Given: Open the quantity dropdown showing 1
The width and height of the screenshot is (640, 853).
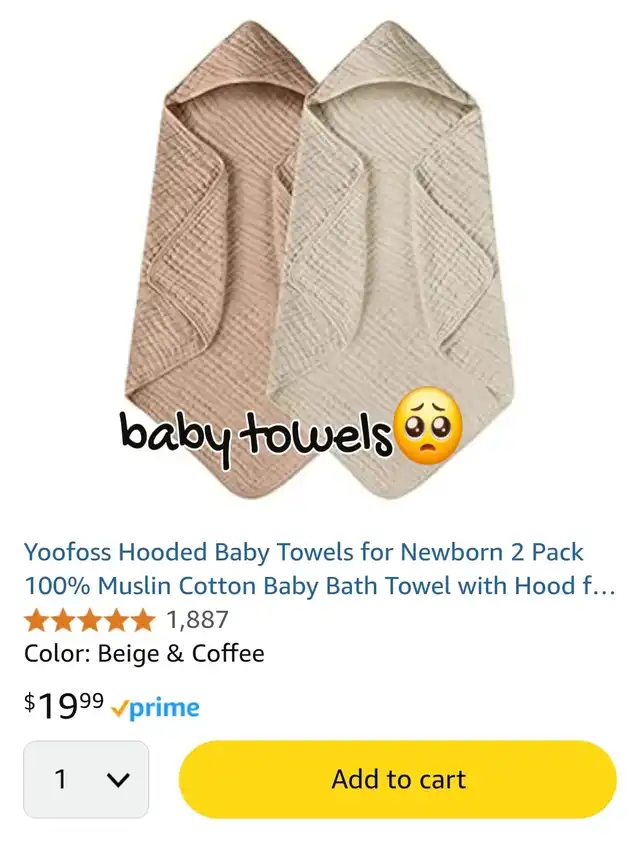Looking at the screenshot, I should pos(86,779).
